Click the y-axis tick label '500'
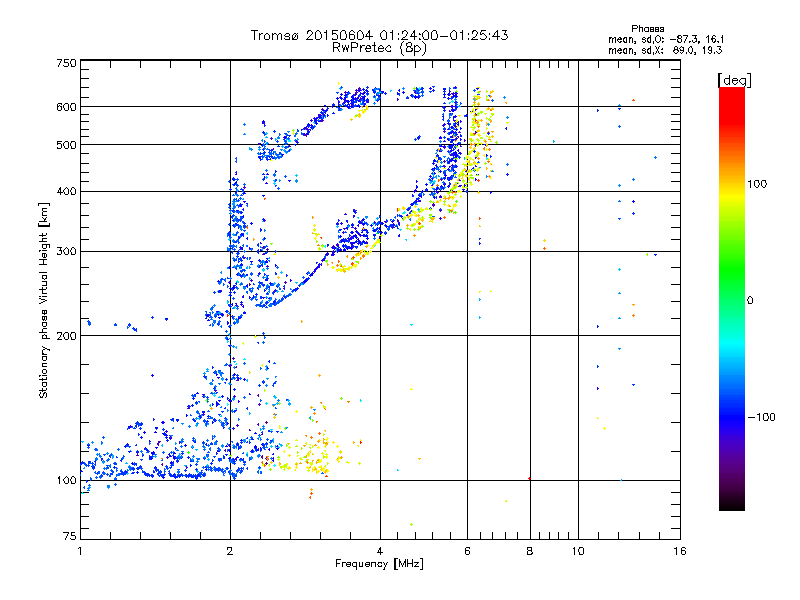800x600 pixels. (66, 145)
